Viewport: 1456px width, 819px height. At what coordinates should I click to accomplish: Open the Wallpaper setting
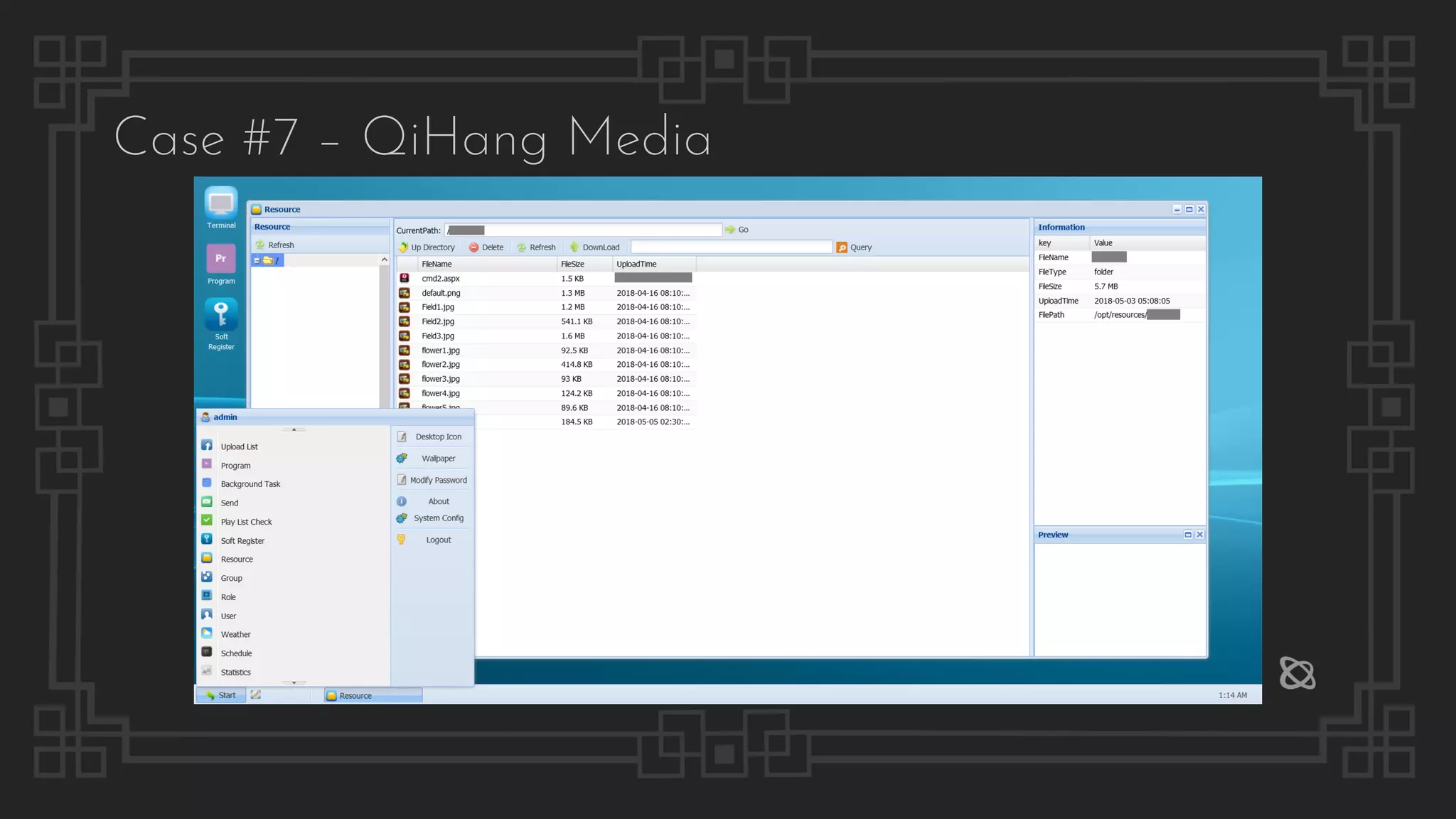432,459
